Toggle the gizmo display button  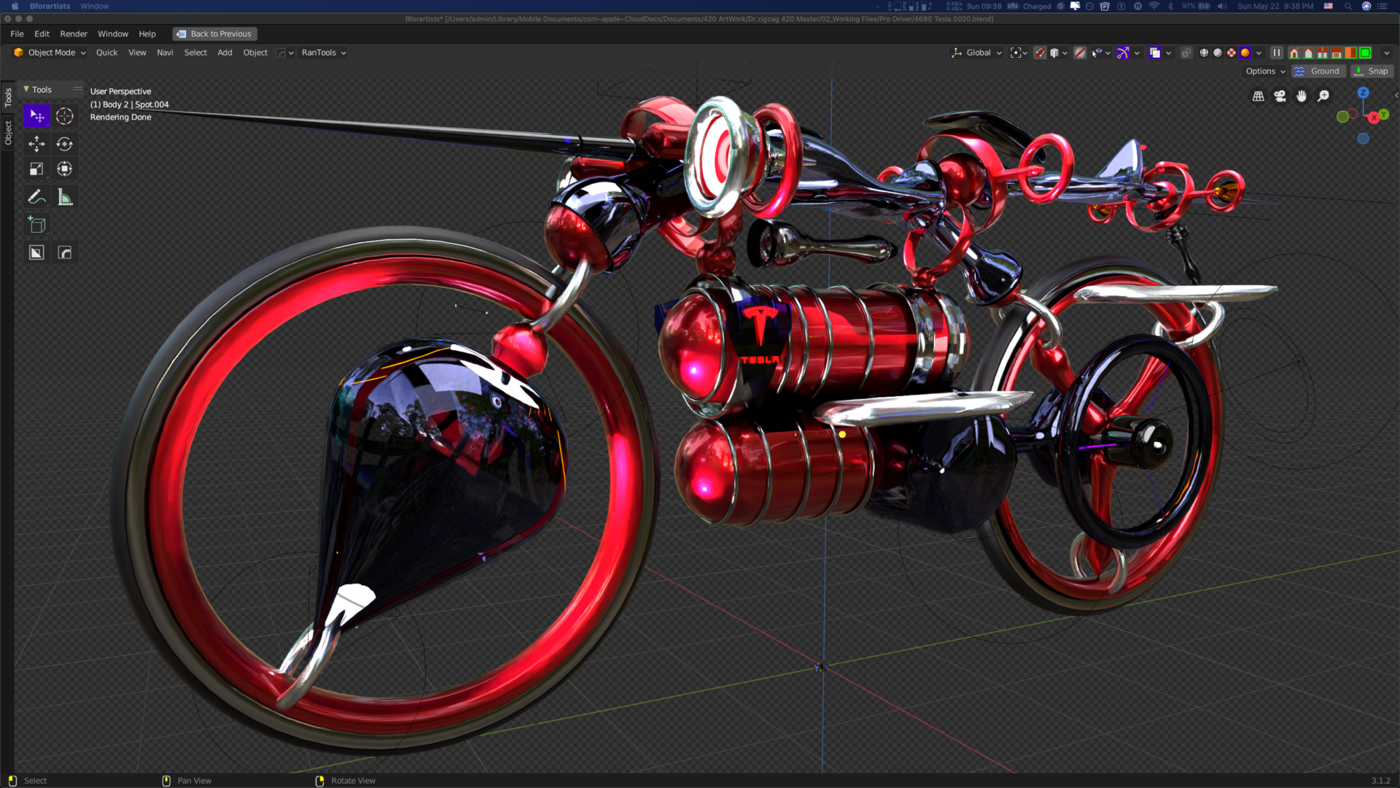(x=1123, y=53)
